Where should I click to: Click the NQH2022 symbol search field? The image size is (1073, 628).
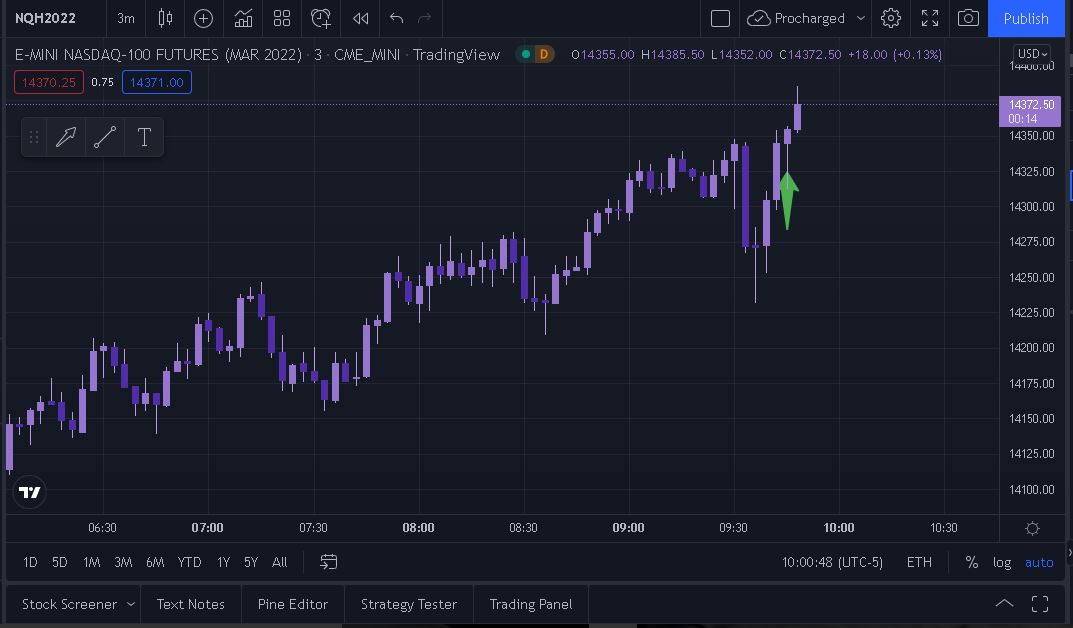[x=46, y=18]
